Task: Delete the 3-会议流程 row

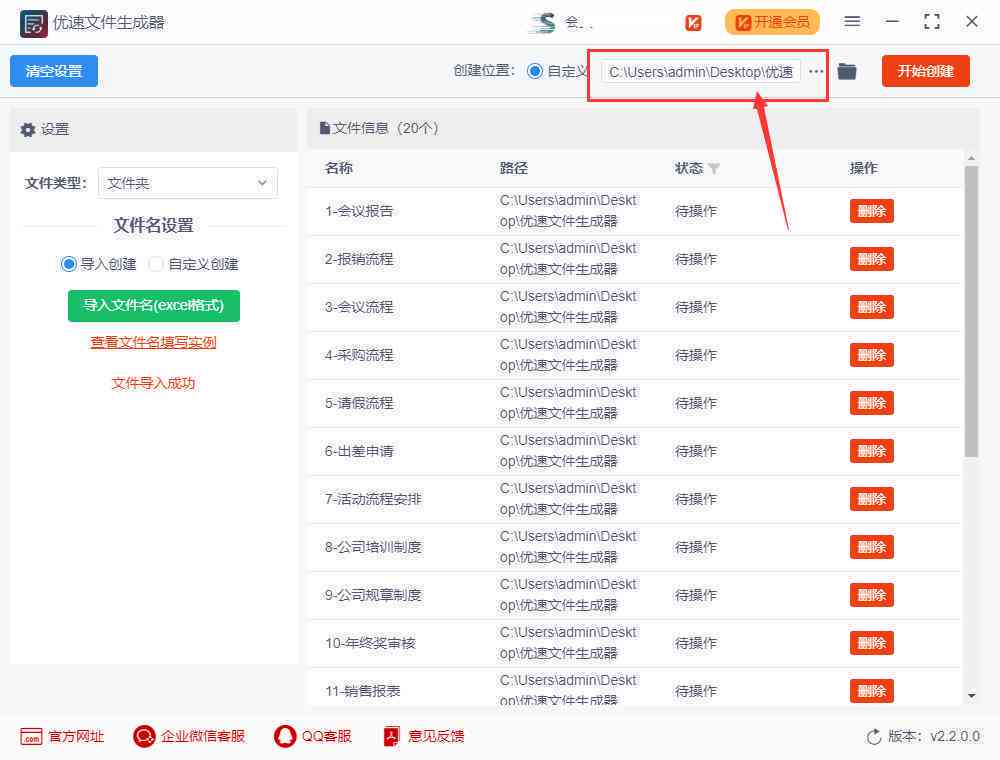Action: click(x=871, y=307)
